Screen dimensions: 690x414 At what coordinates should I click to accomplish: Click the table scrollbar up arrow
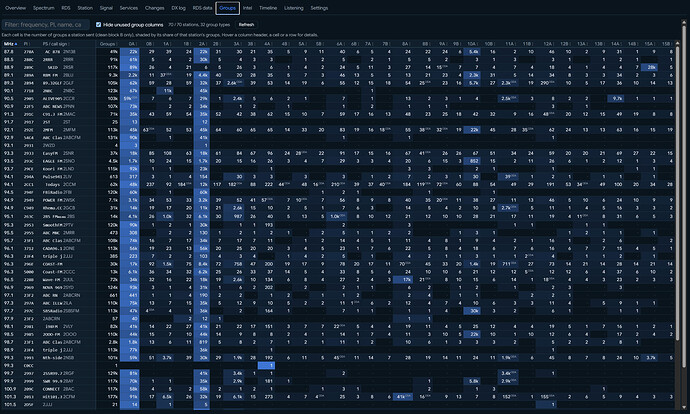(x=678, y=43)
